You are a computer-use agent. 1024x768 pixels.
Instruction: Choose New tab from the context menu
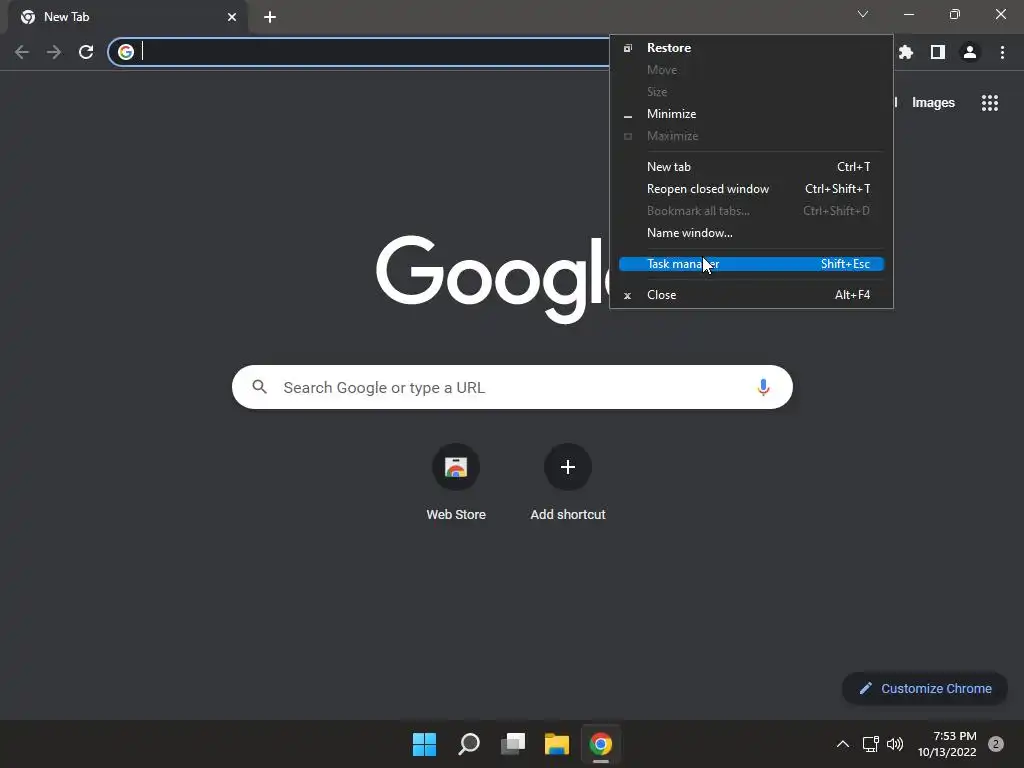click(x=751, y=167)
